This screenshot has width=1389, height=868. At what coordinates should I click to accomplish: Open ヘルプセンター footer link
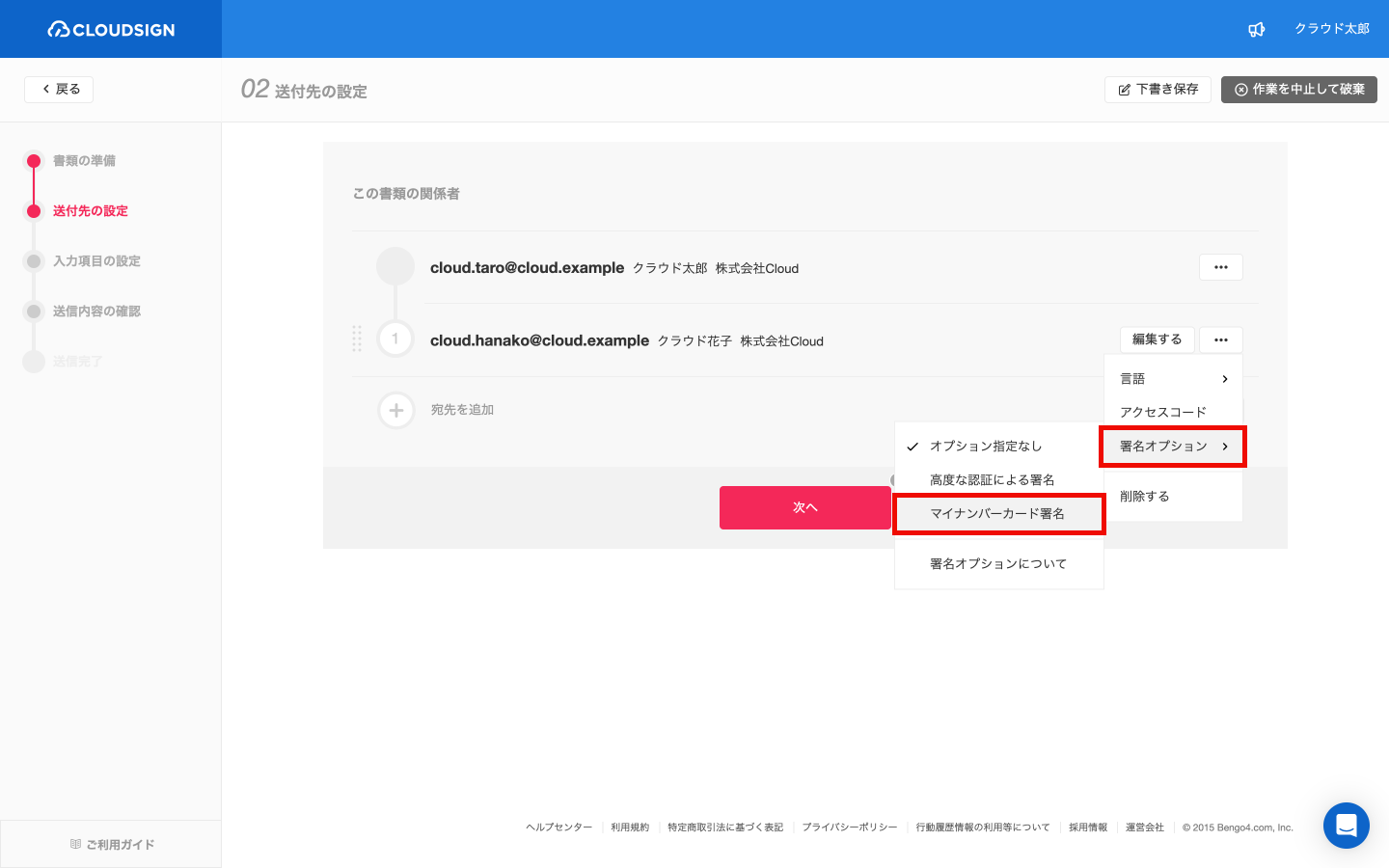point(559,827)
